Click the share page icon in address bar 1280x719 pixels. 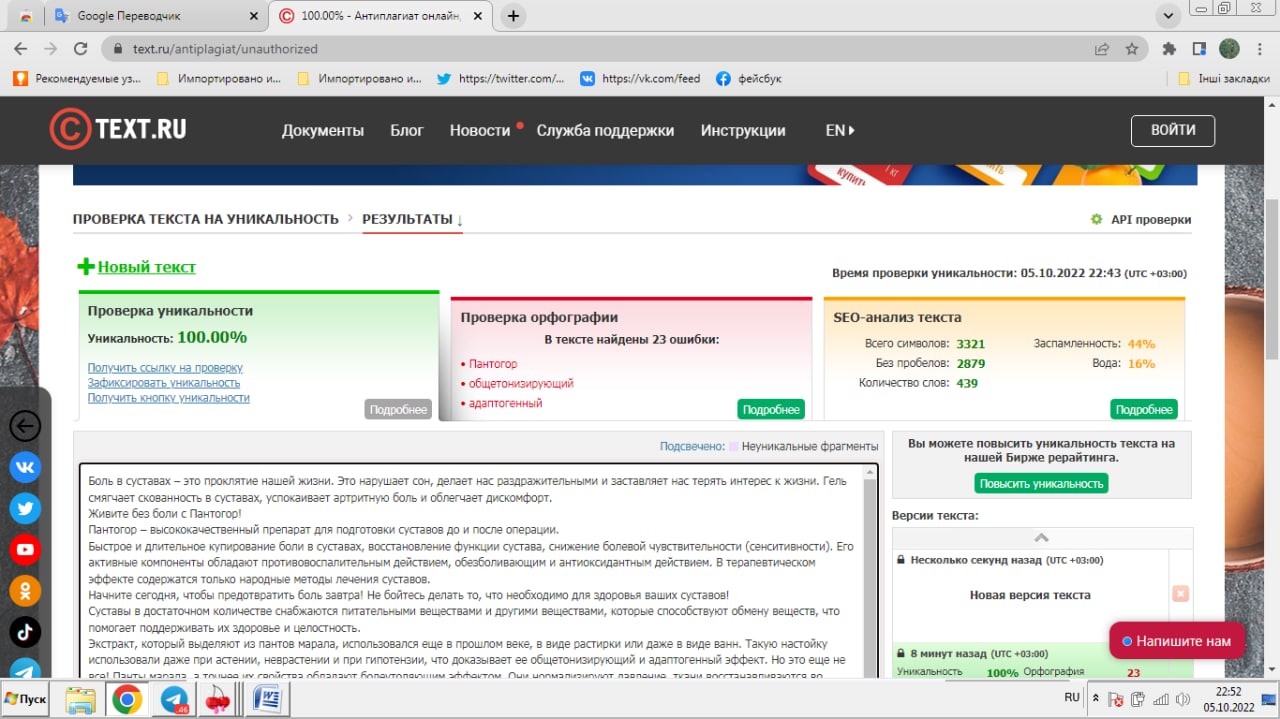[x=1102, y=48]
